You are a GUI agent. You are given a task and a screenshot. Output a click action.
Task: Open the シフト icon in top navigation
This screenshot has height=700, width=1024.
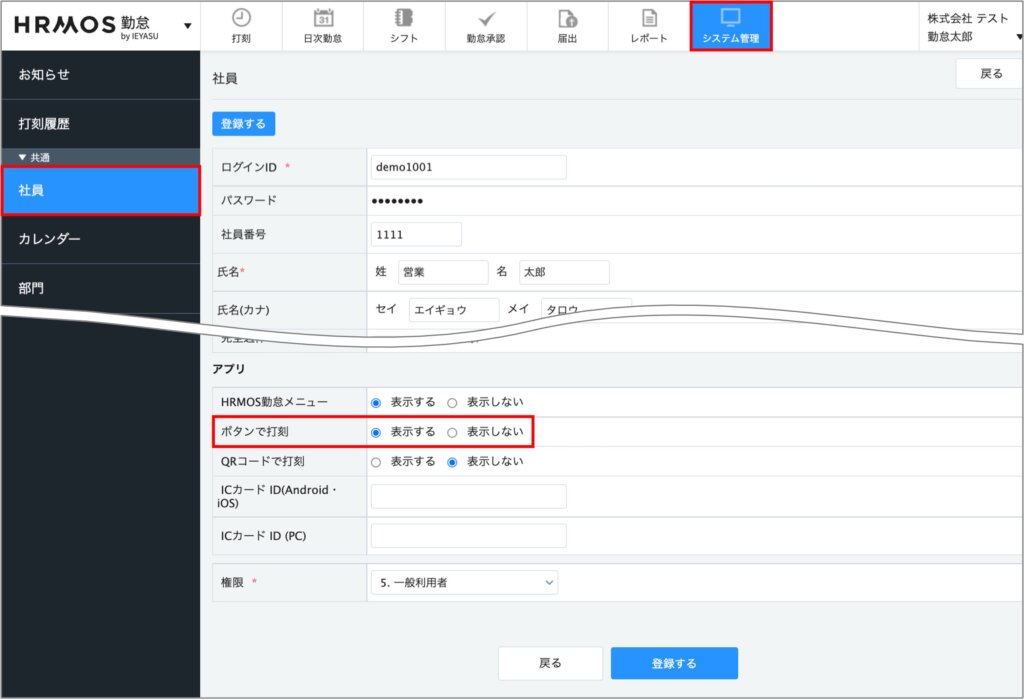point(404,18)
